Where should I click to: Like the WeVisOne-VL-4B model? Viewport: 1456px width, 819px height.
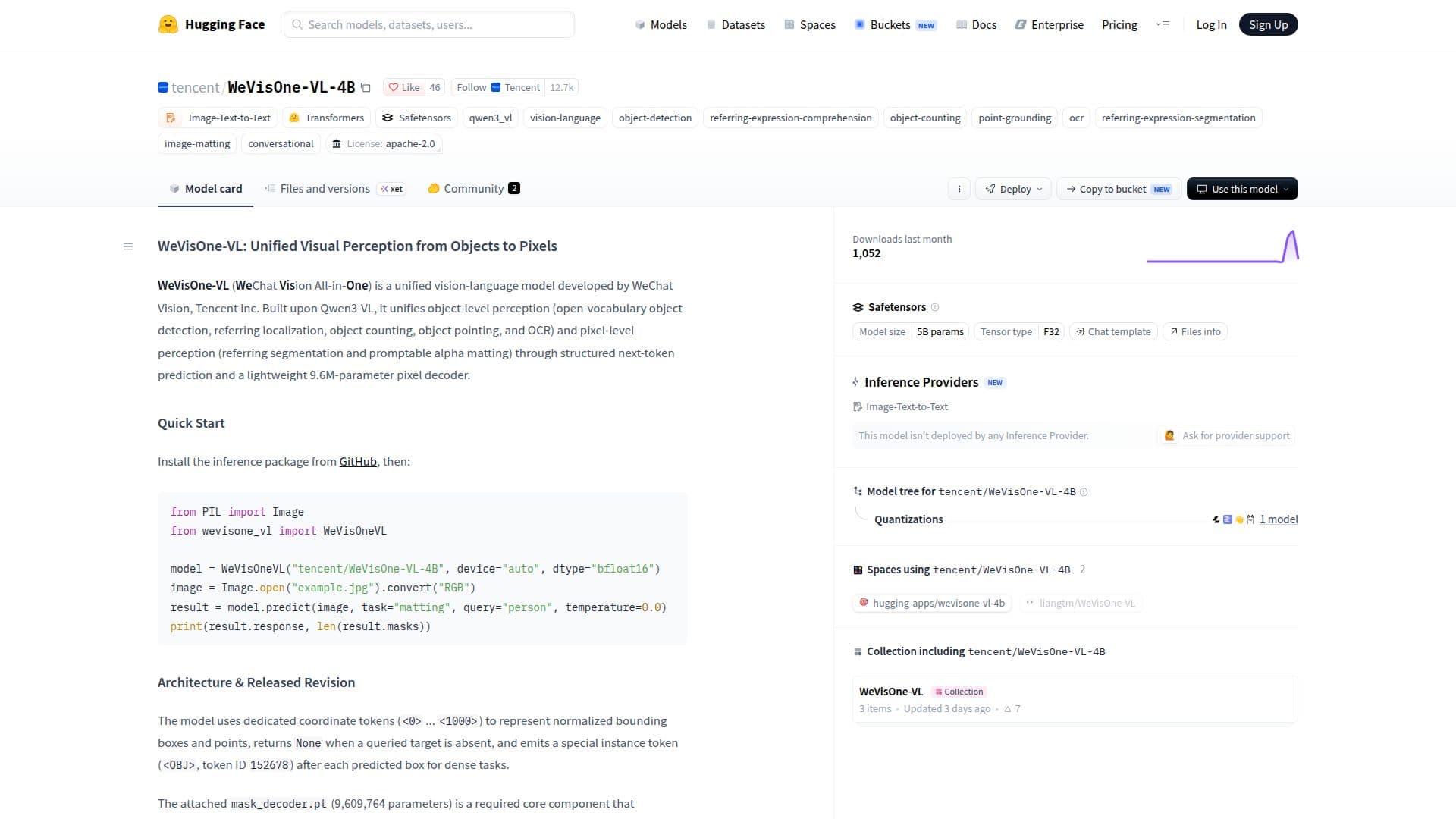(x=404, y=87)
